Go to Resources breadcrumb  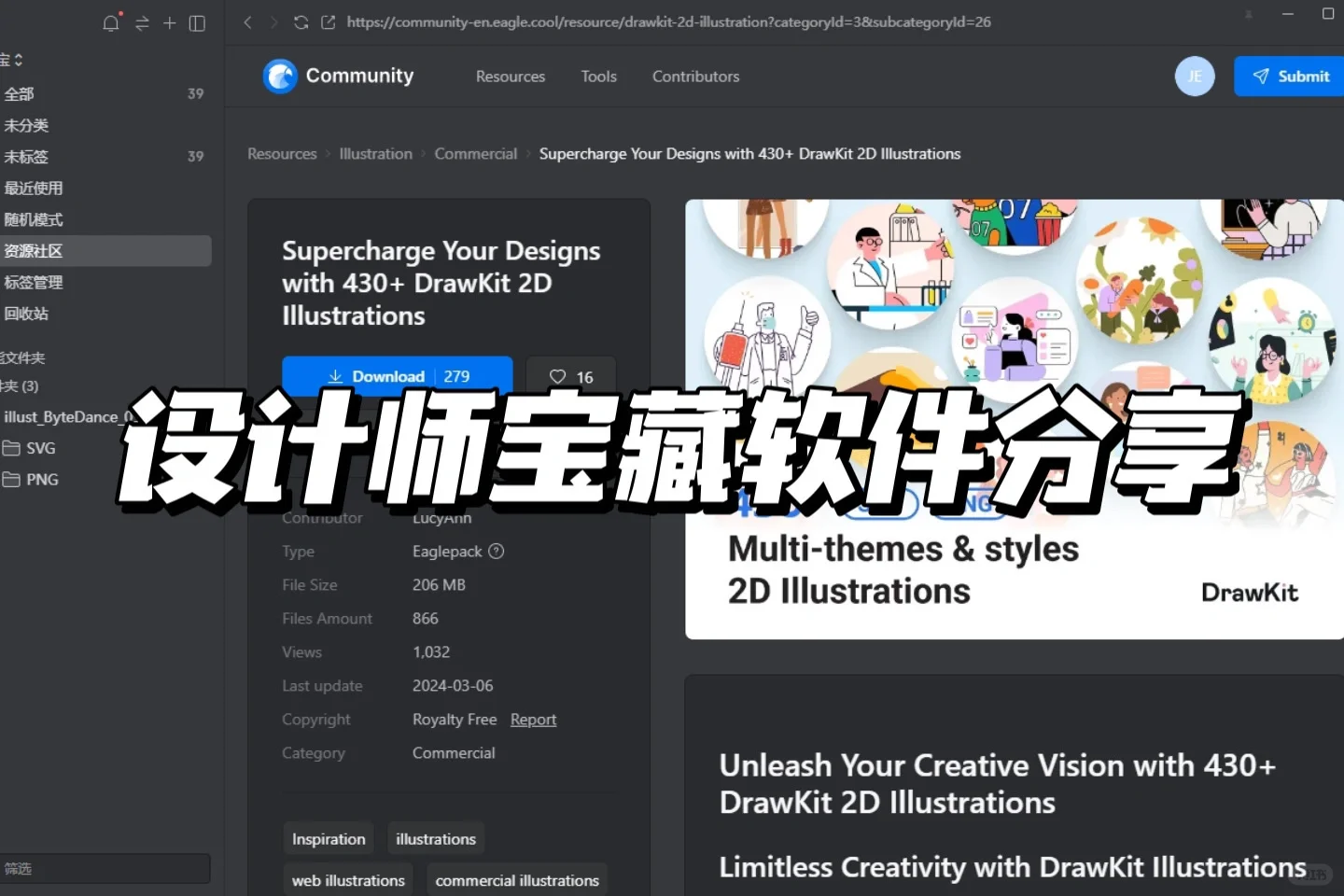pos(282,154)
